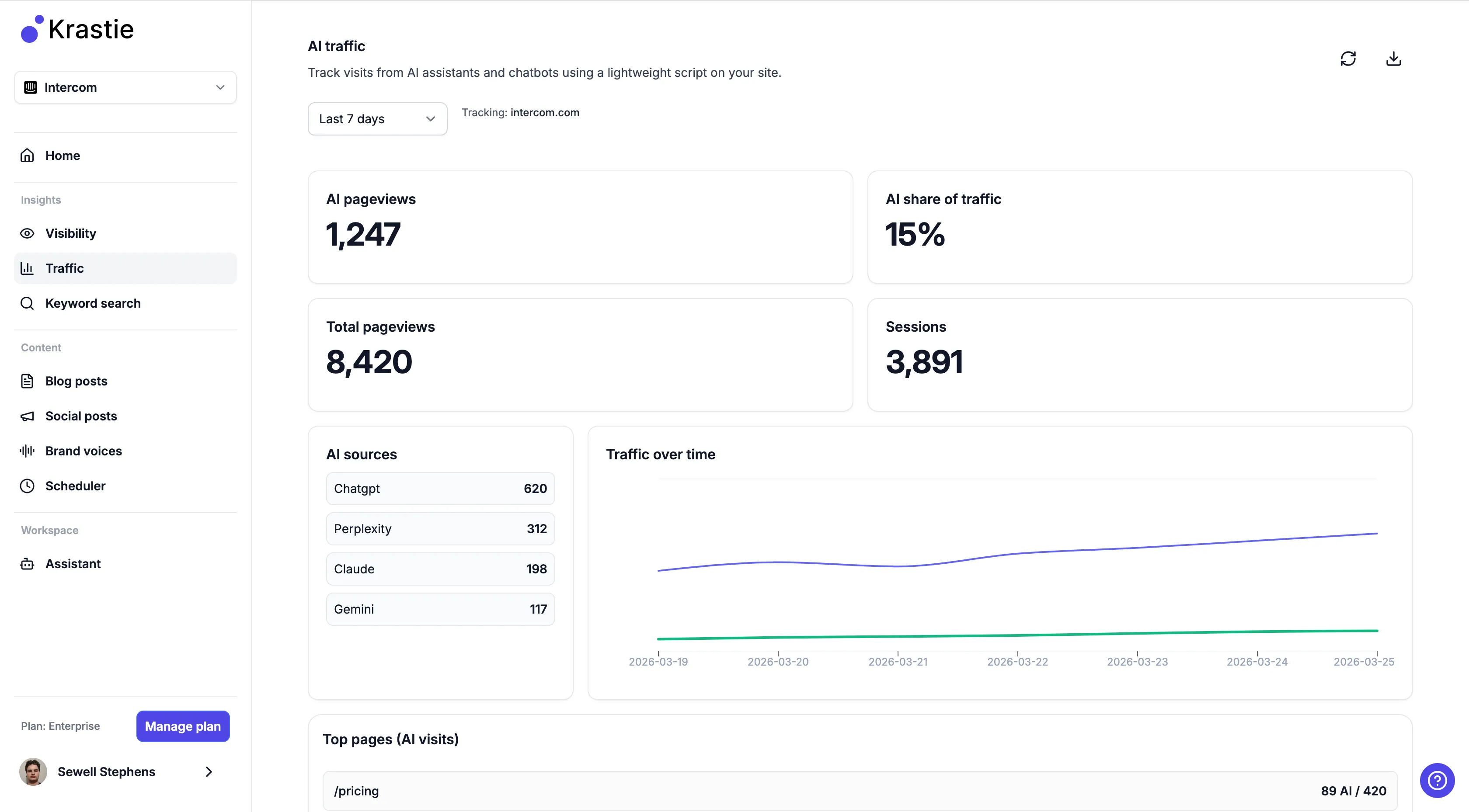Click the refresh data icon
1469x812 pixels.
coord(1348,59)
